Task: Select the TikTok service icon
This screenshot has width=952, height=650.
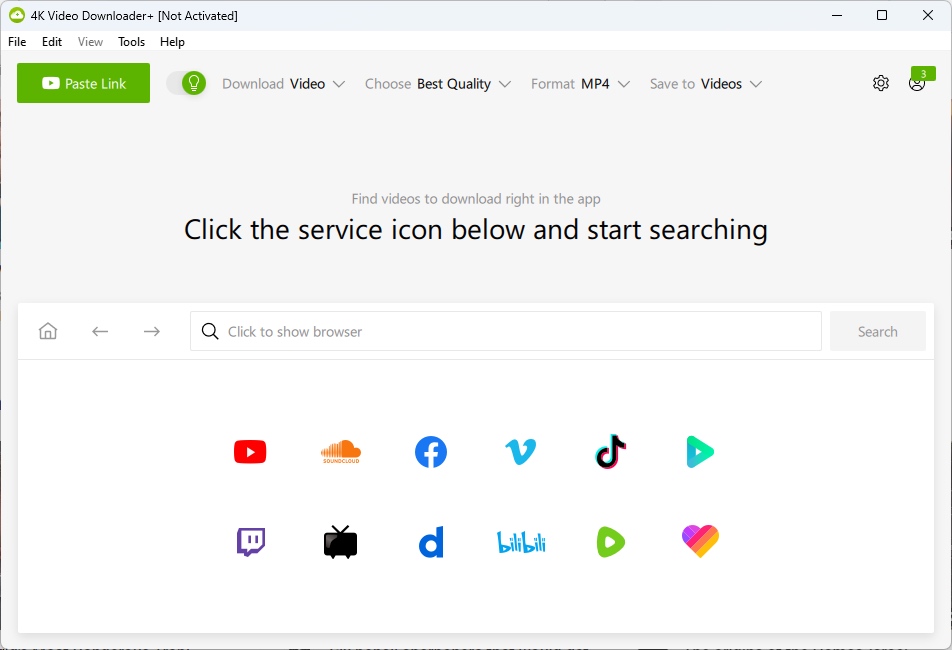Action: point(610,451)
